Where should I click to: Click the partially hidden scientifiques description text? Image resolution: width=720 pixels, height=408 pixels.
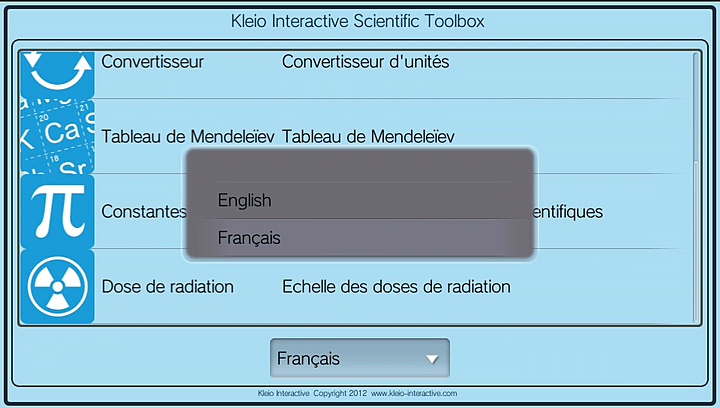coord(570,212)
